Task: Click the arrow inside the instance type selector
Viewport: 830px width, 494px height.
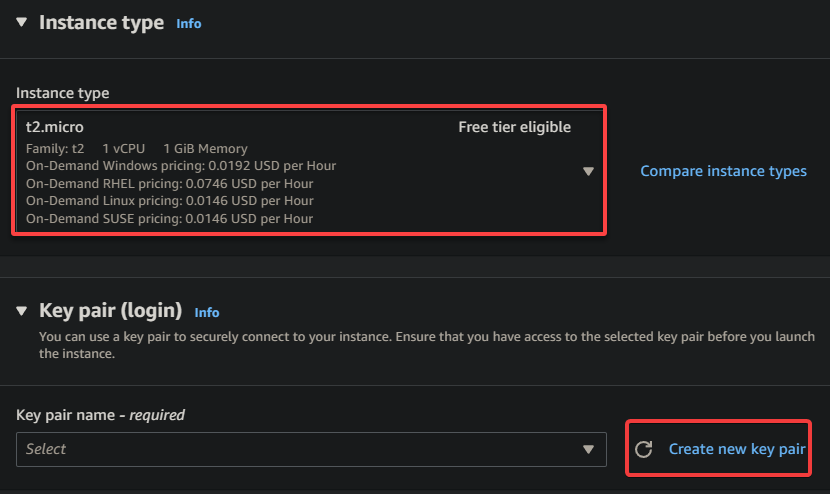Action: (588, 171)
